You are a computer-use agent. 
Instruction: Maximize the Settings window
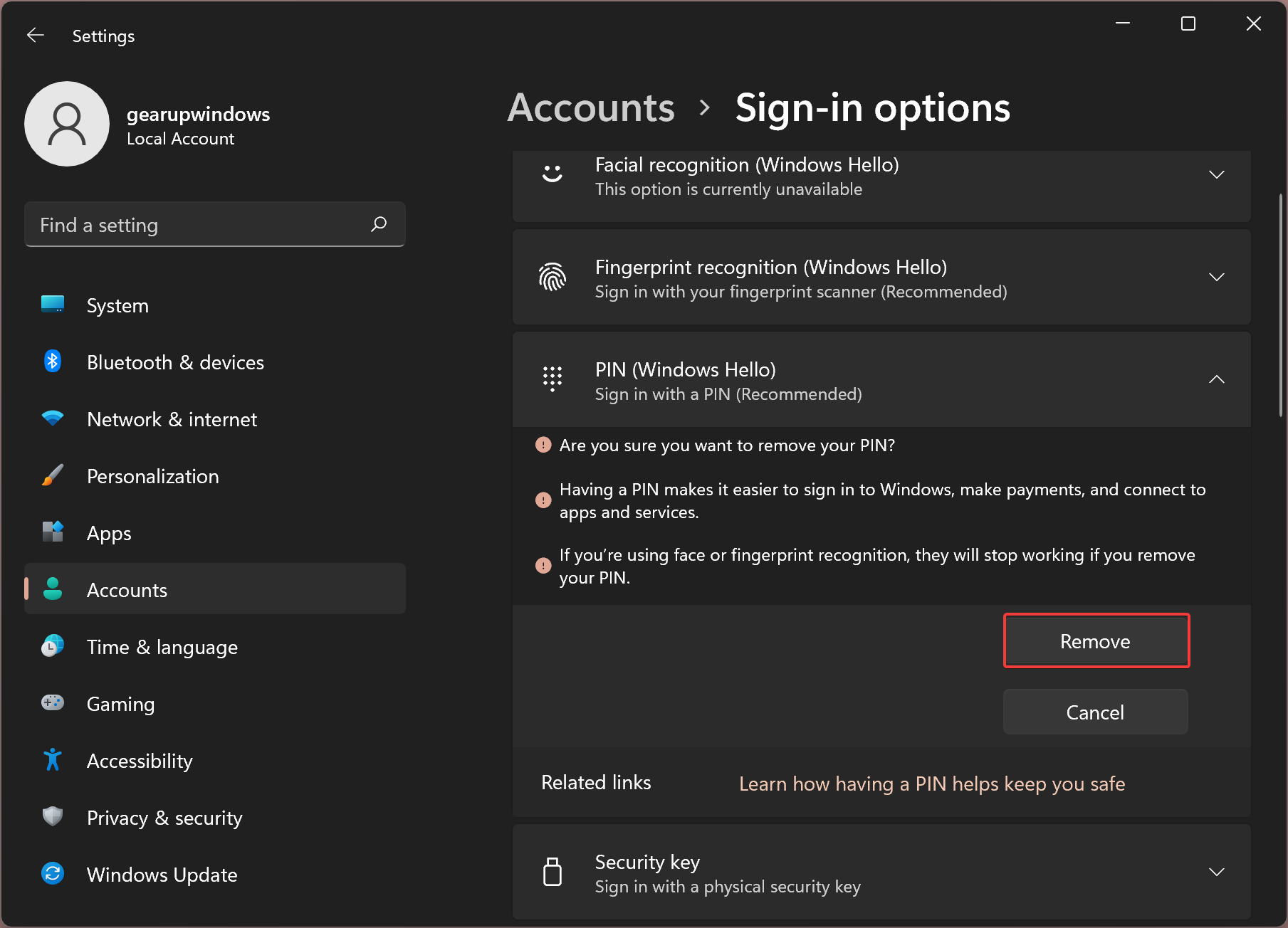[x=1188, y=23]
